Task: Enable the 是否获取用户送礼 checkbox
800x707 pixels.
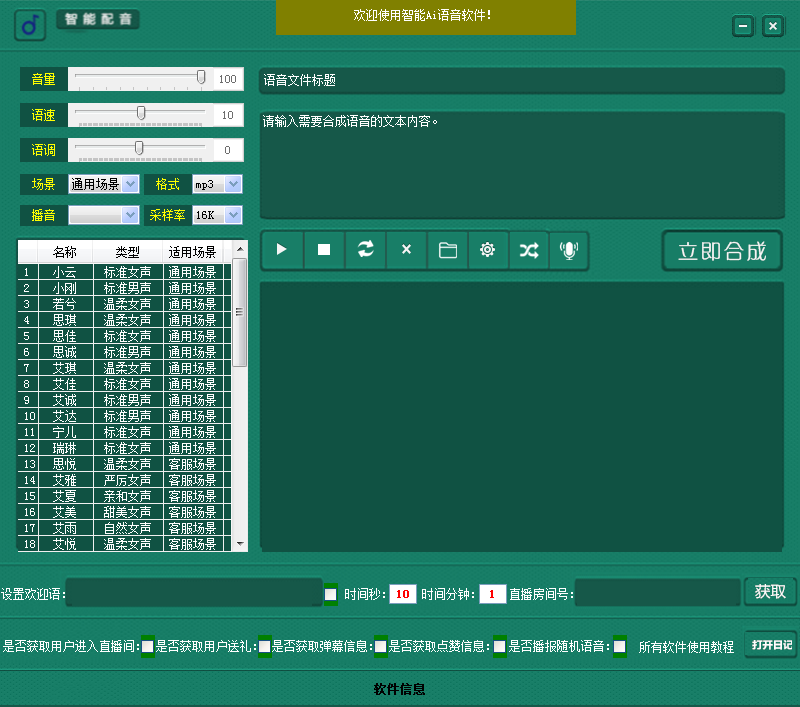Action: point(265,647)
